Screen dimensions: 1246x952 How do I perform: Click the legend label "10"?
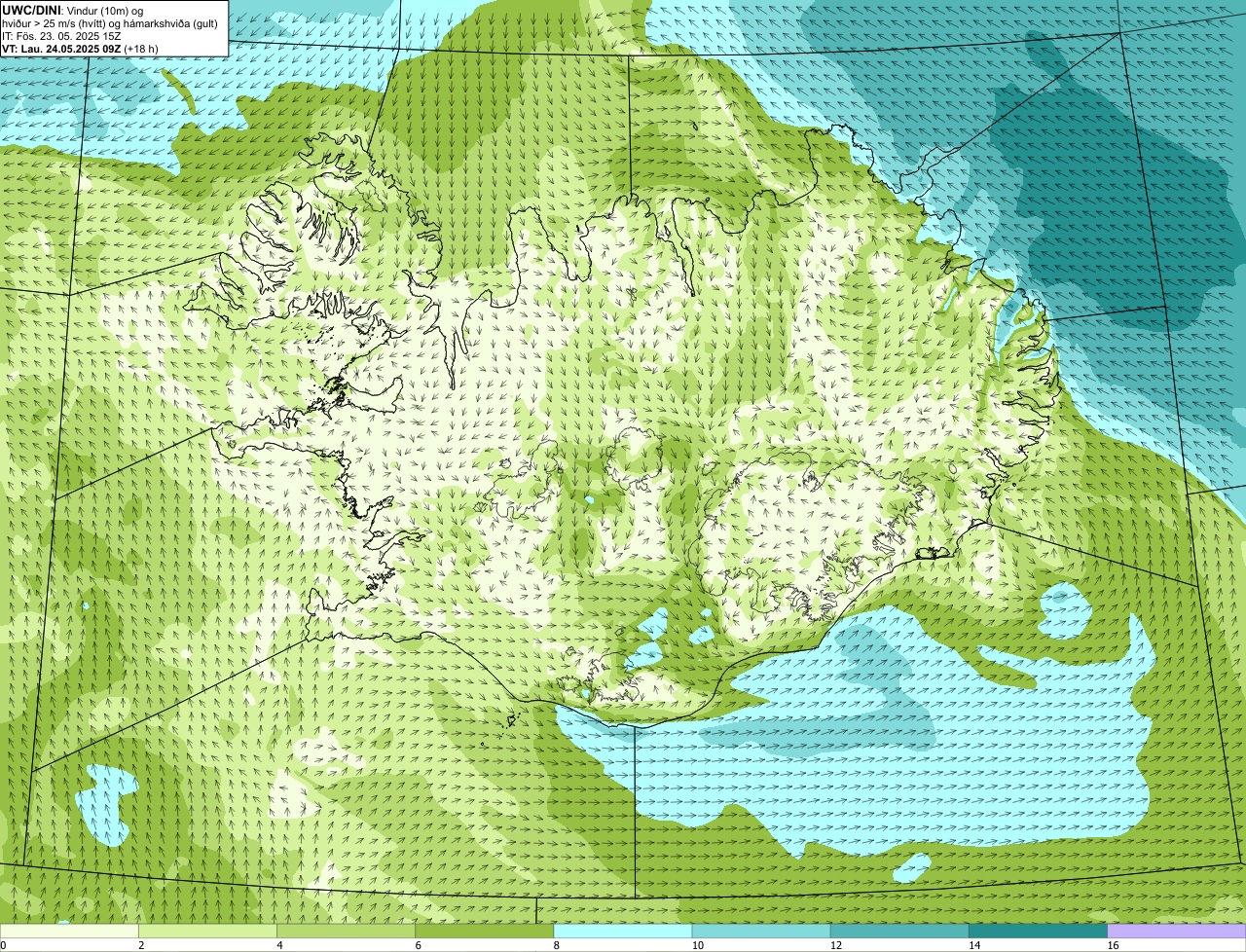[697, 945]
